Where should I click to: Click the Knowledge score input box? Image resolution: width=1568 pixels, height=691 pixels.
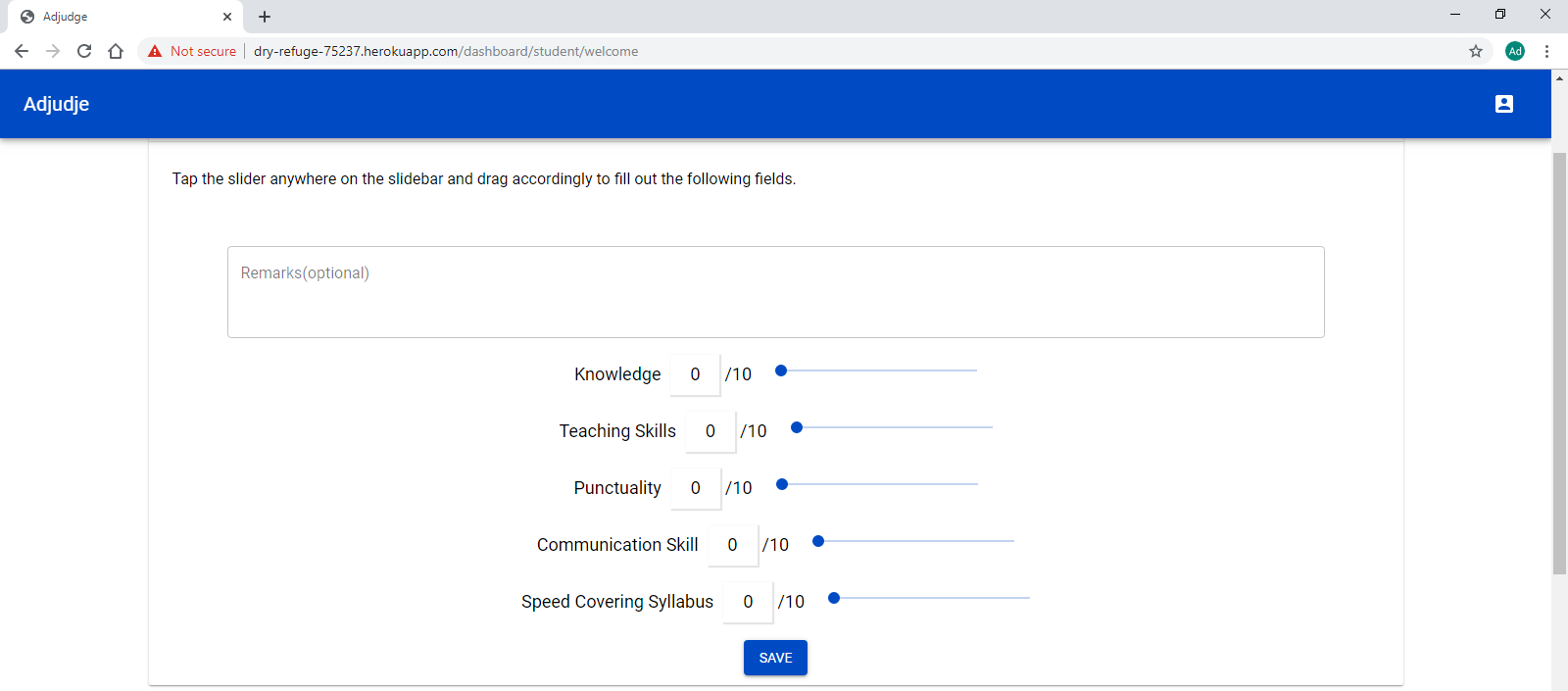(695, 374)
